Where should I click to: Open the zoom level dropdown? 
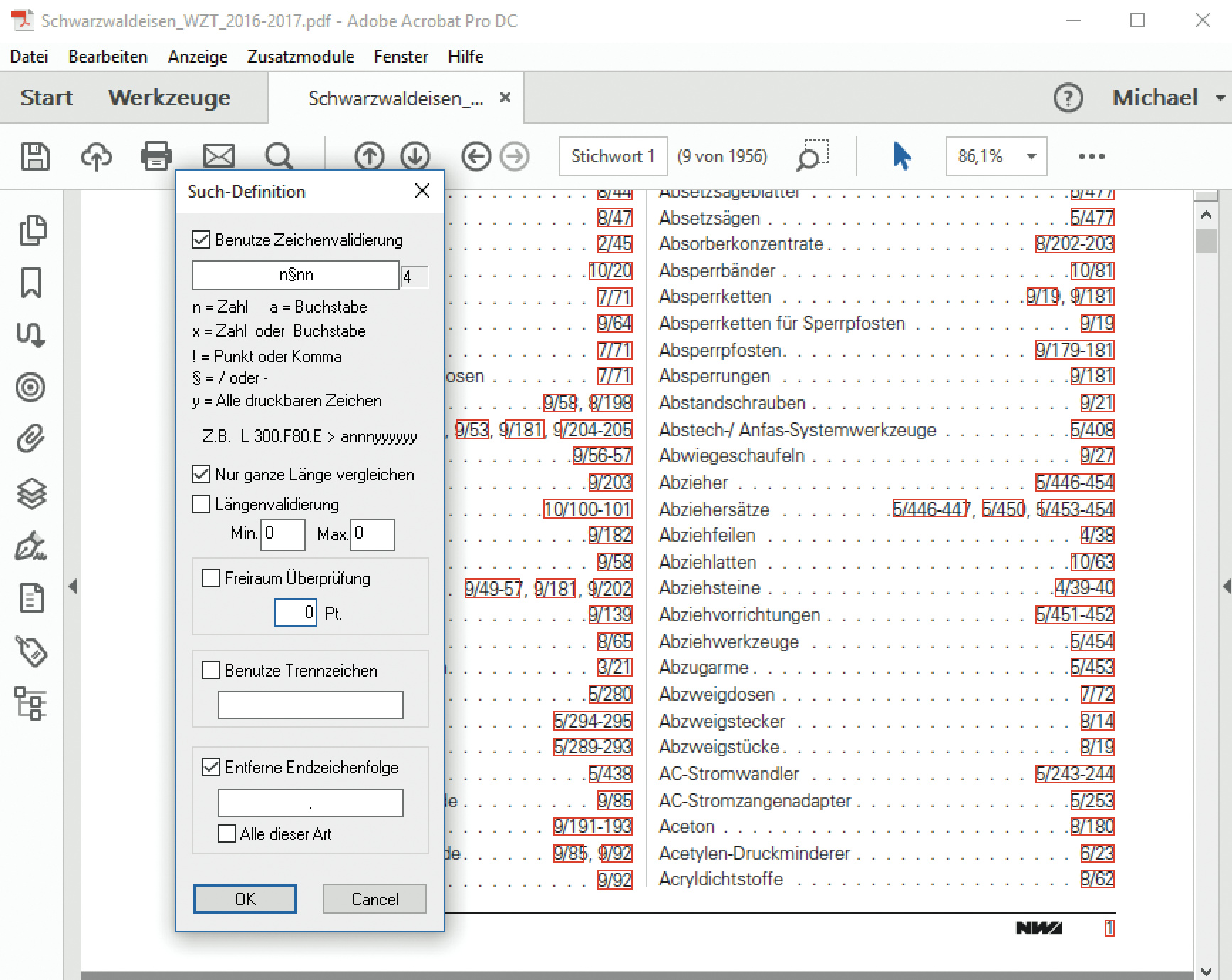click(x=1031, y=156)
